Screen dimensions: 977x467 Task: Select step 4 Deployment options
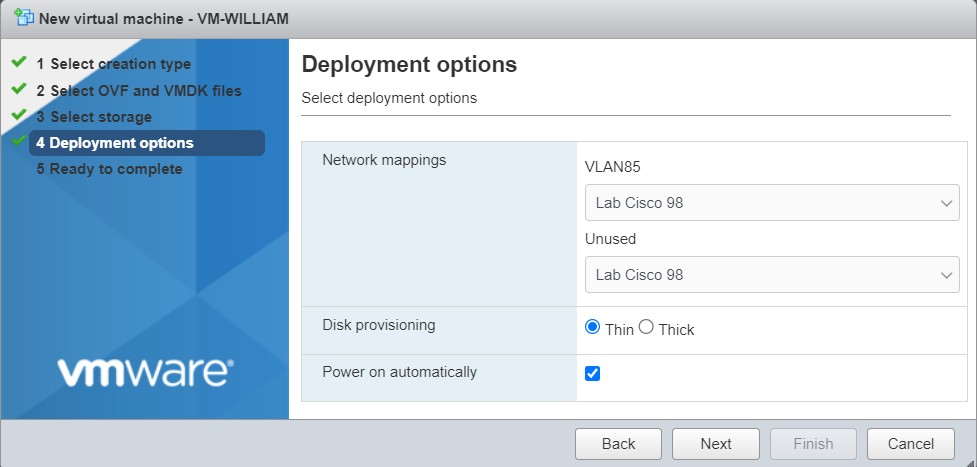(x=122, y=143)
